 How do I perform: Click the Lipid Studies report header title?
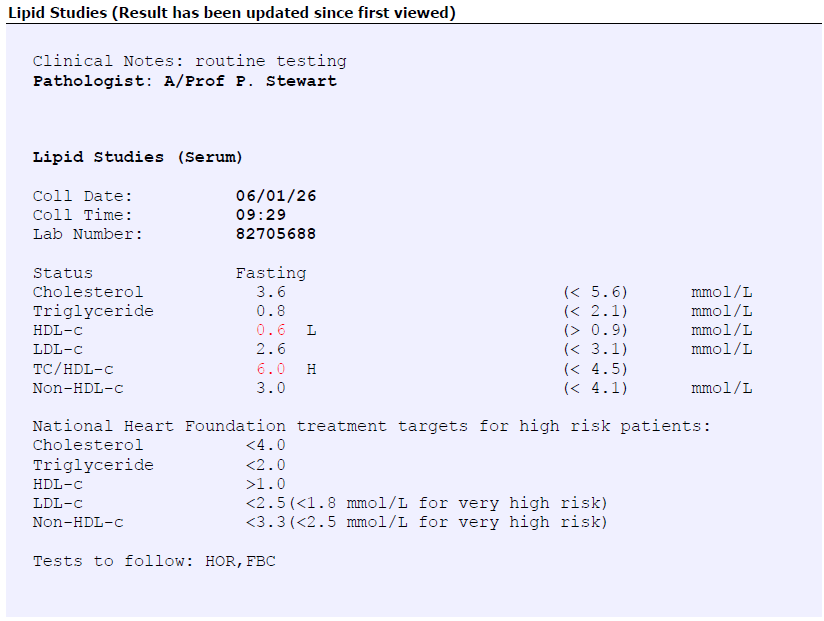[x=232, y=12]
